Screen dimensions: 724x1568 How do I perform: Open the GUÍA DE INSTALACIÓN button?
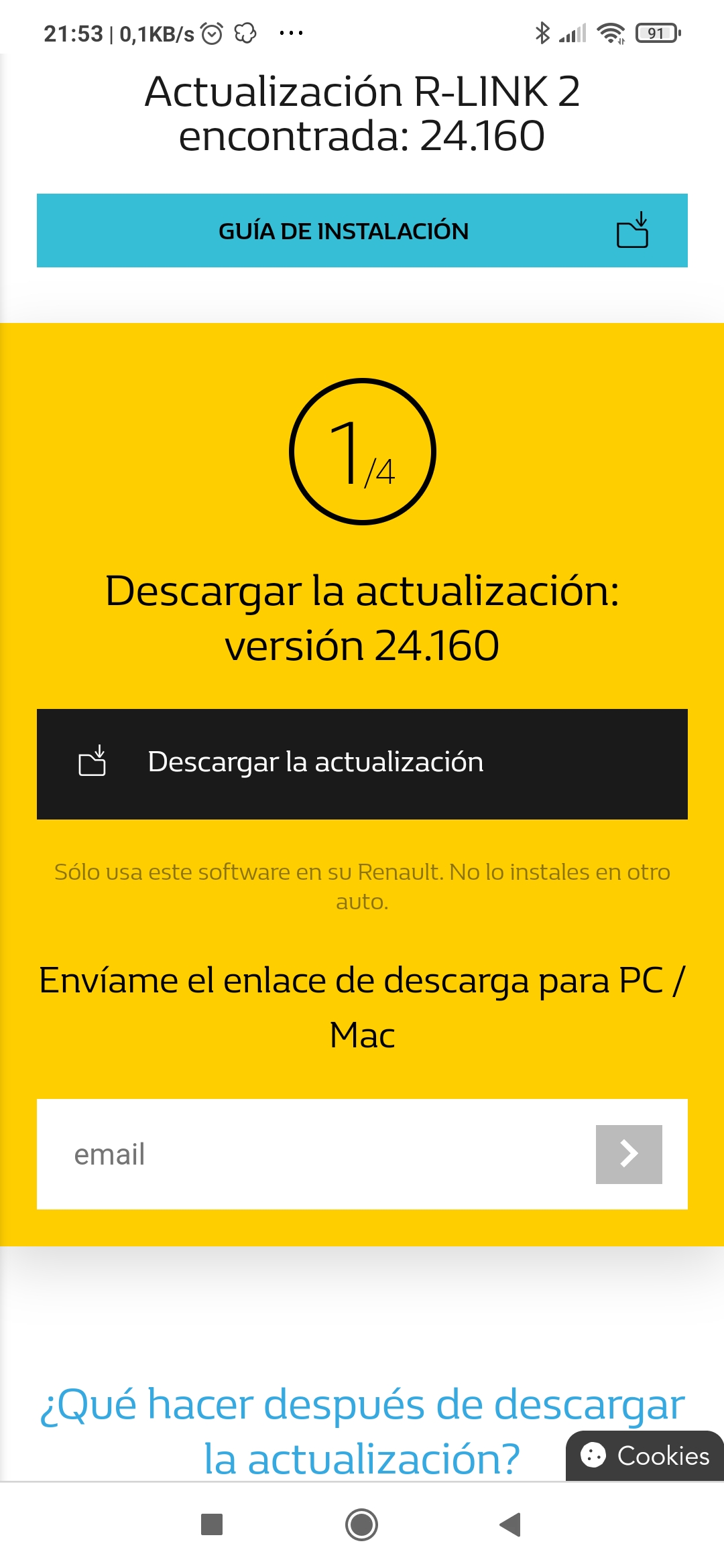[362, 231]
